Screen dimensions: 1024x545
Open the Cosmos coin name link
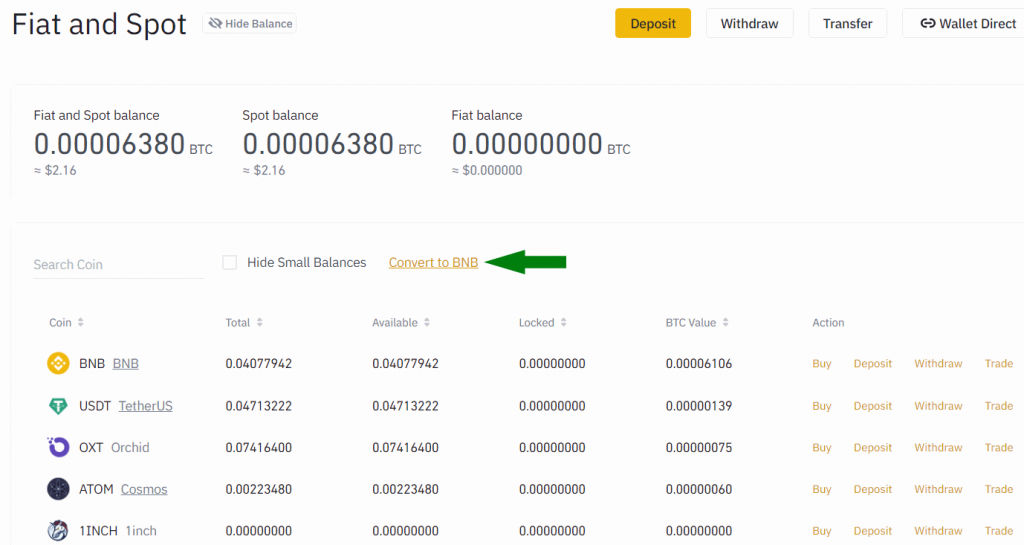[144, 489]
